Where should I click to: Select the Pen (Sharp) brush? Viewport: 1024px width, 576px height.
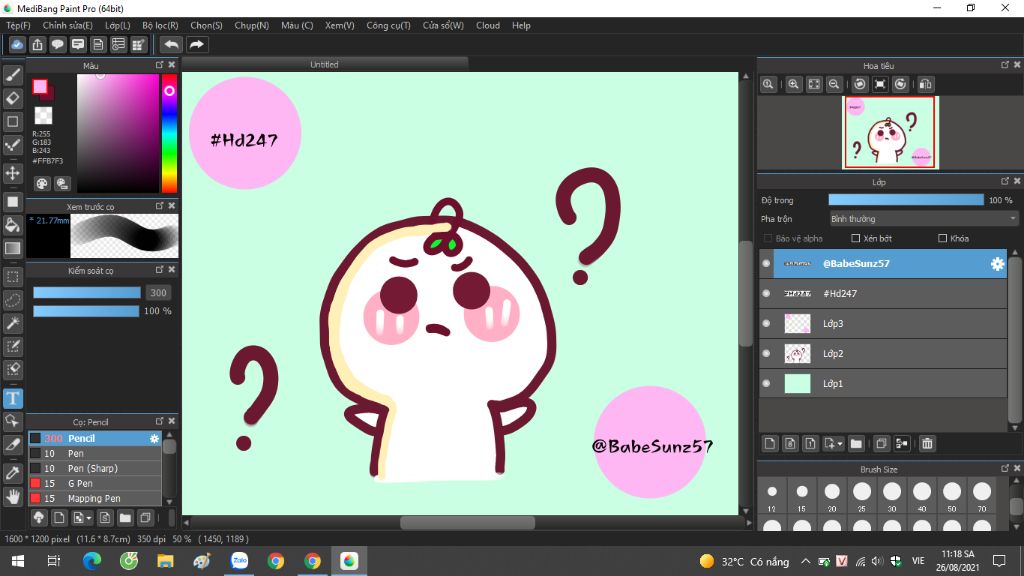pyautogui.click(x=95, y=468)
